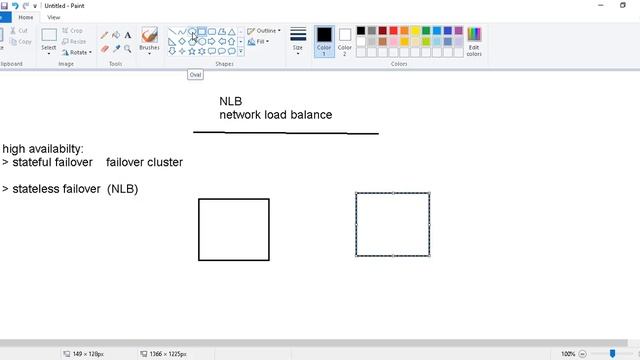Choose the Polygon shape
640x360 pixels.
[222, 32]
